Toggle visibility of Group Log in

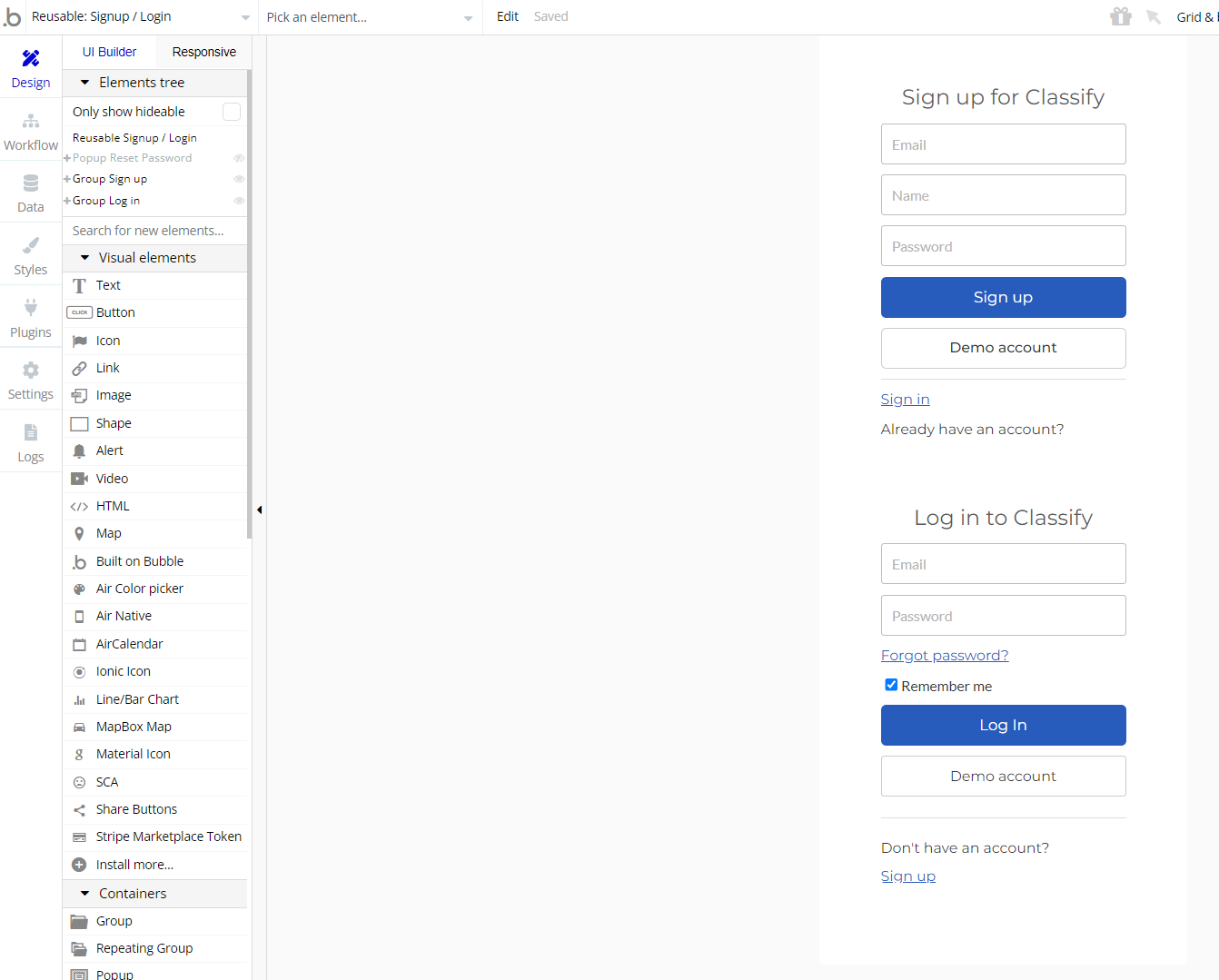239,201
